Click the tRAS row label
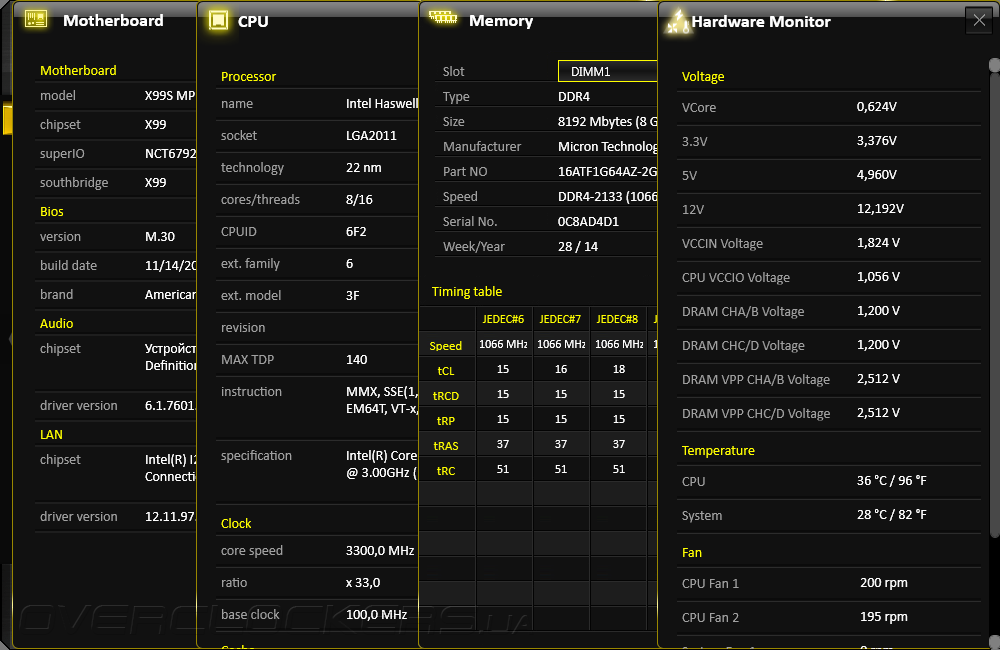 (446, 446)
